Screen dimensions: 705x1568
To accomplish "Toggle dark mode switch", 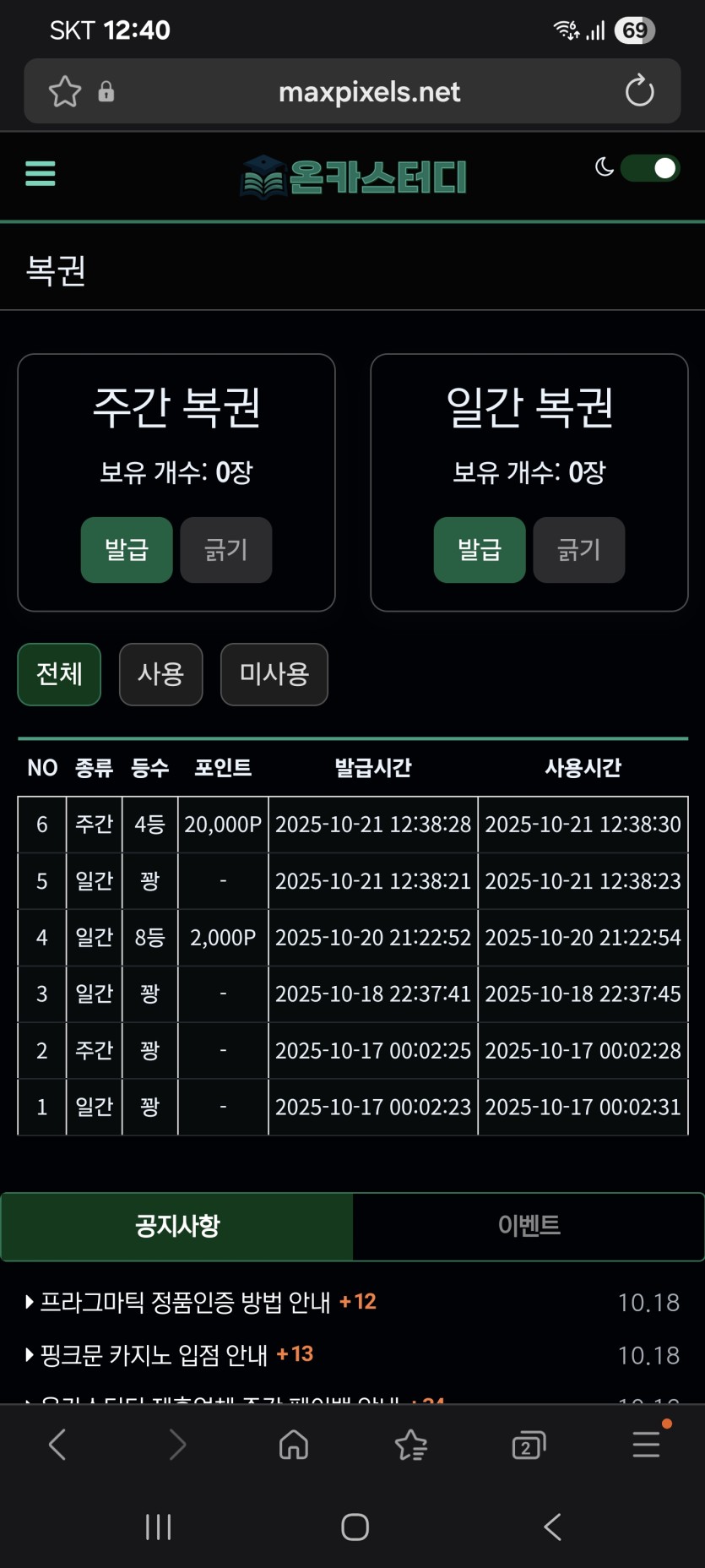I will (x=649, y=168).
